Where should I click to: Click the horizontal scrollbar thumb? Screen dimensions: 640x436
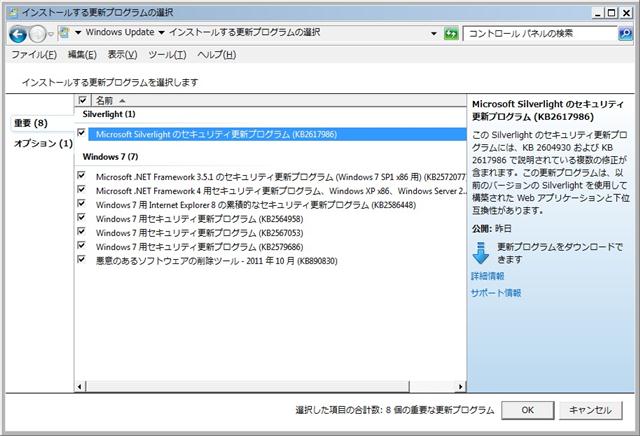pos(248,386)
